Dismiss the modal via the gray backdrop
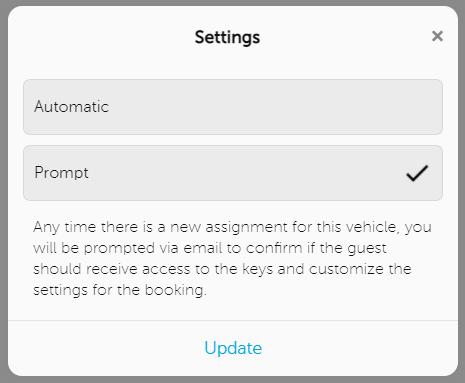Image resolution: width=465 pixels, height=383 pixels. (3, 191)
